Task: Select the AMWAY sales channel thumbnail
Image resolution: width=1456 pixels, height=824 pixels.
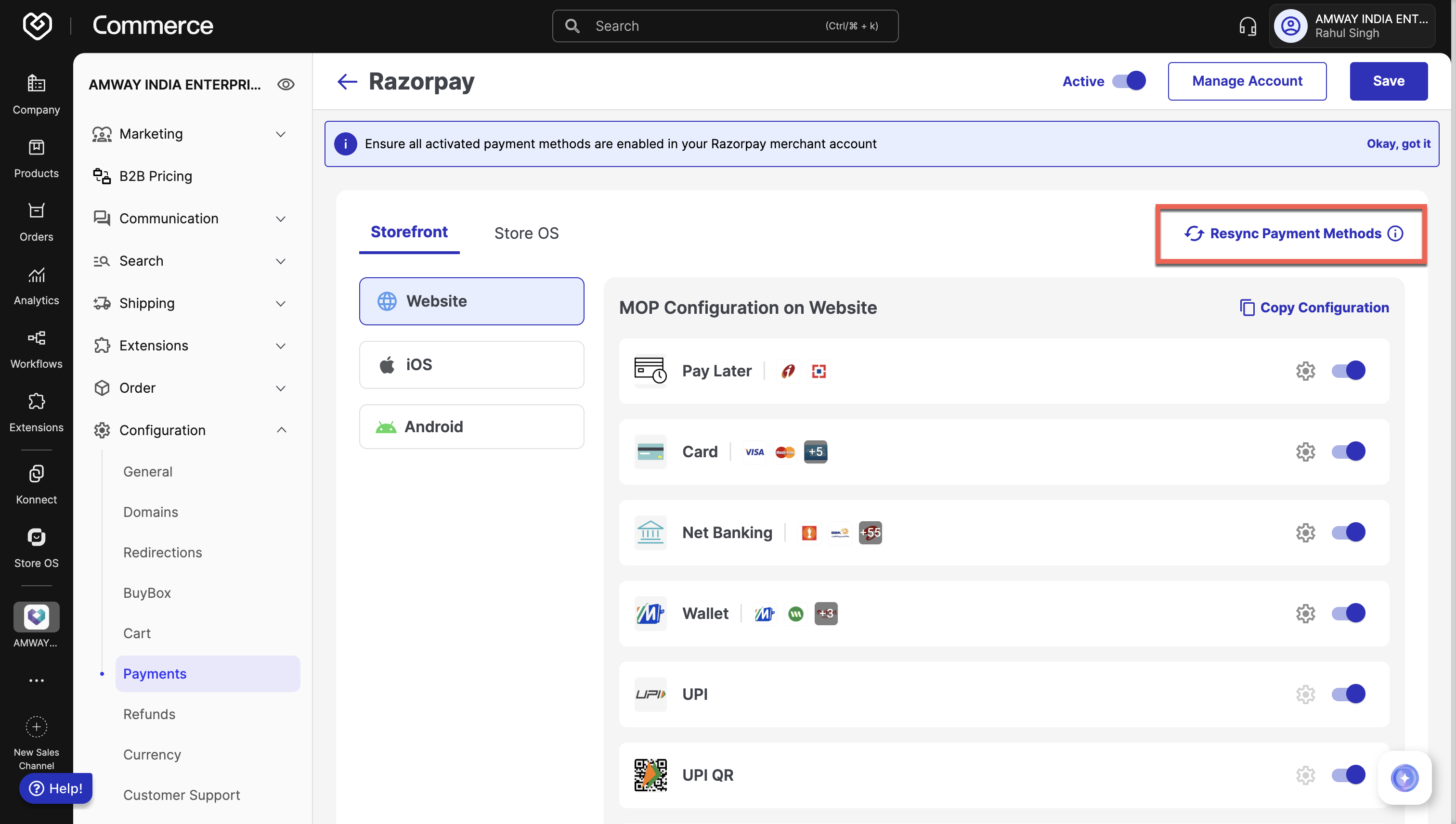Action: click(36, 616)
